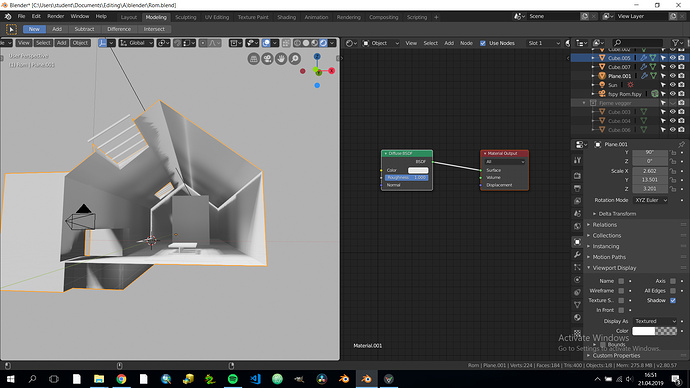Switch to the Shading workspace tab
690x388 pixels.
pos(286,17)
